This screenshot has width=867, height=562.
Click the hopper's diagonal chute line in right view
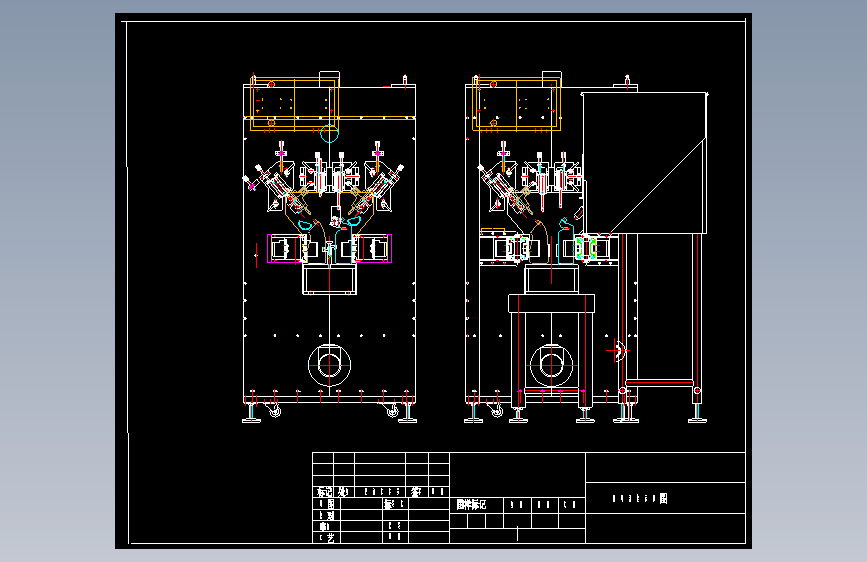click(657, 185)
